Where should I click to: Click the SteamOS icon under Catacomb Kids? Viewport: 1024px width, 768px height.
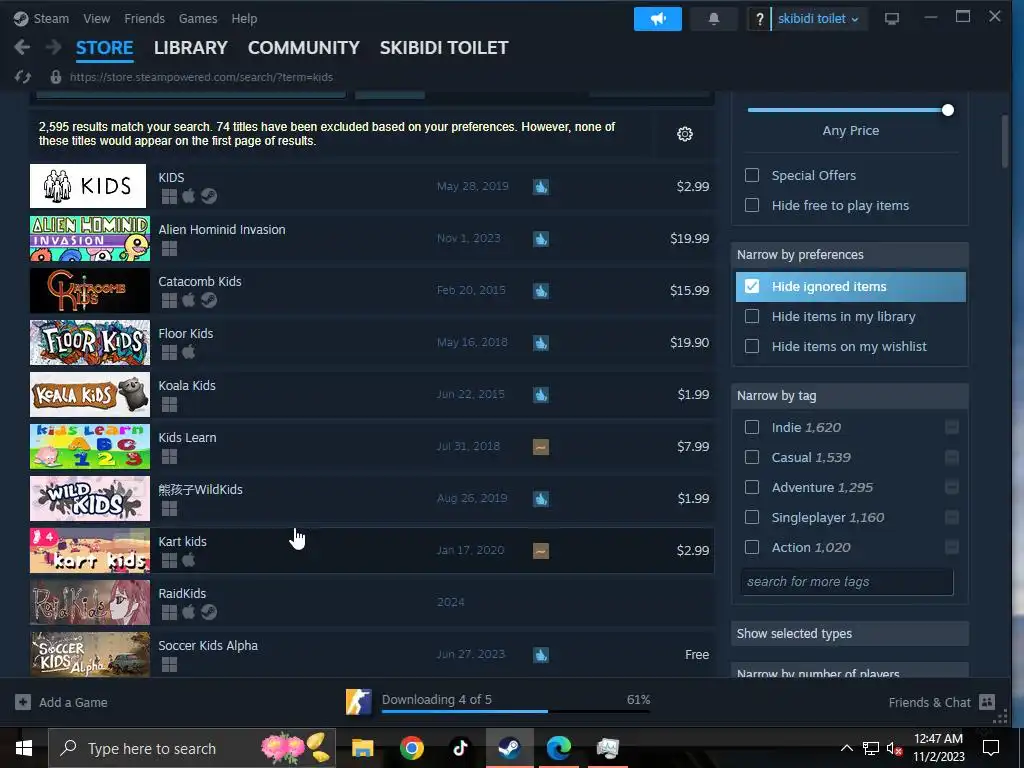coord(209,300)
